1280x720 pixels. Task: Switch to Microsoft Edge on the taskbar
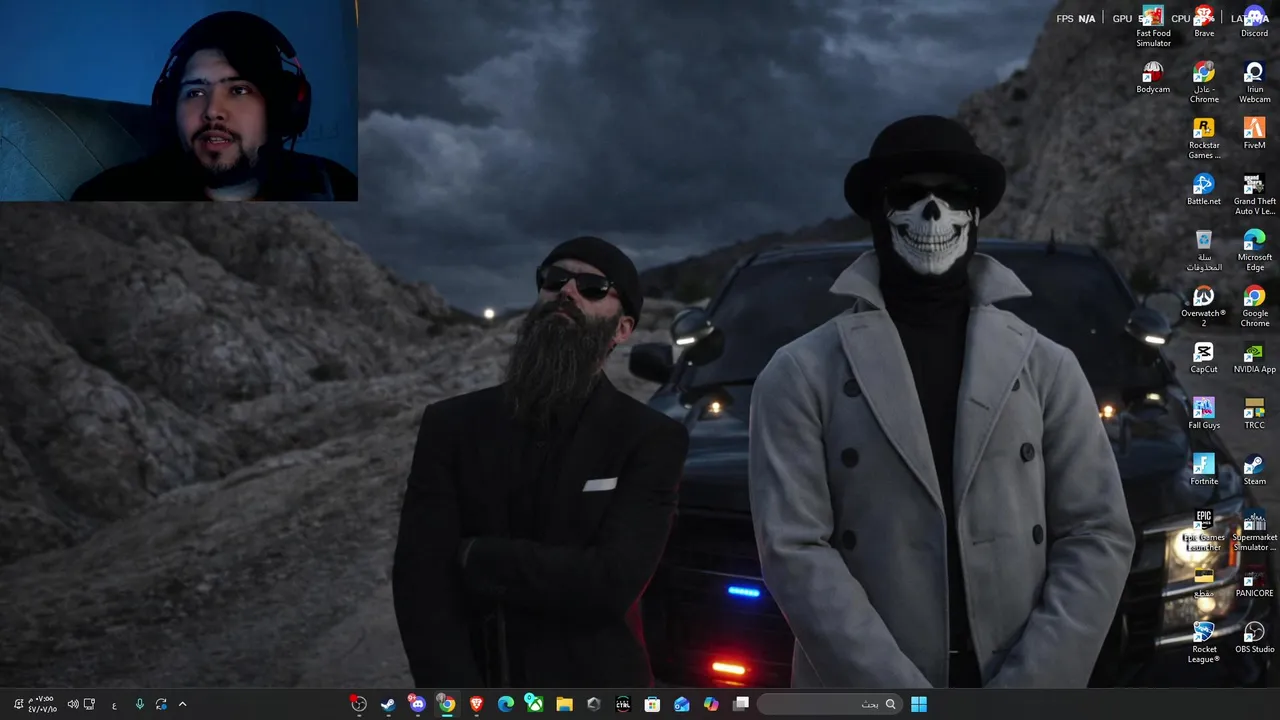[505, 704]
